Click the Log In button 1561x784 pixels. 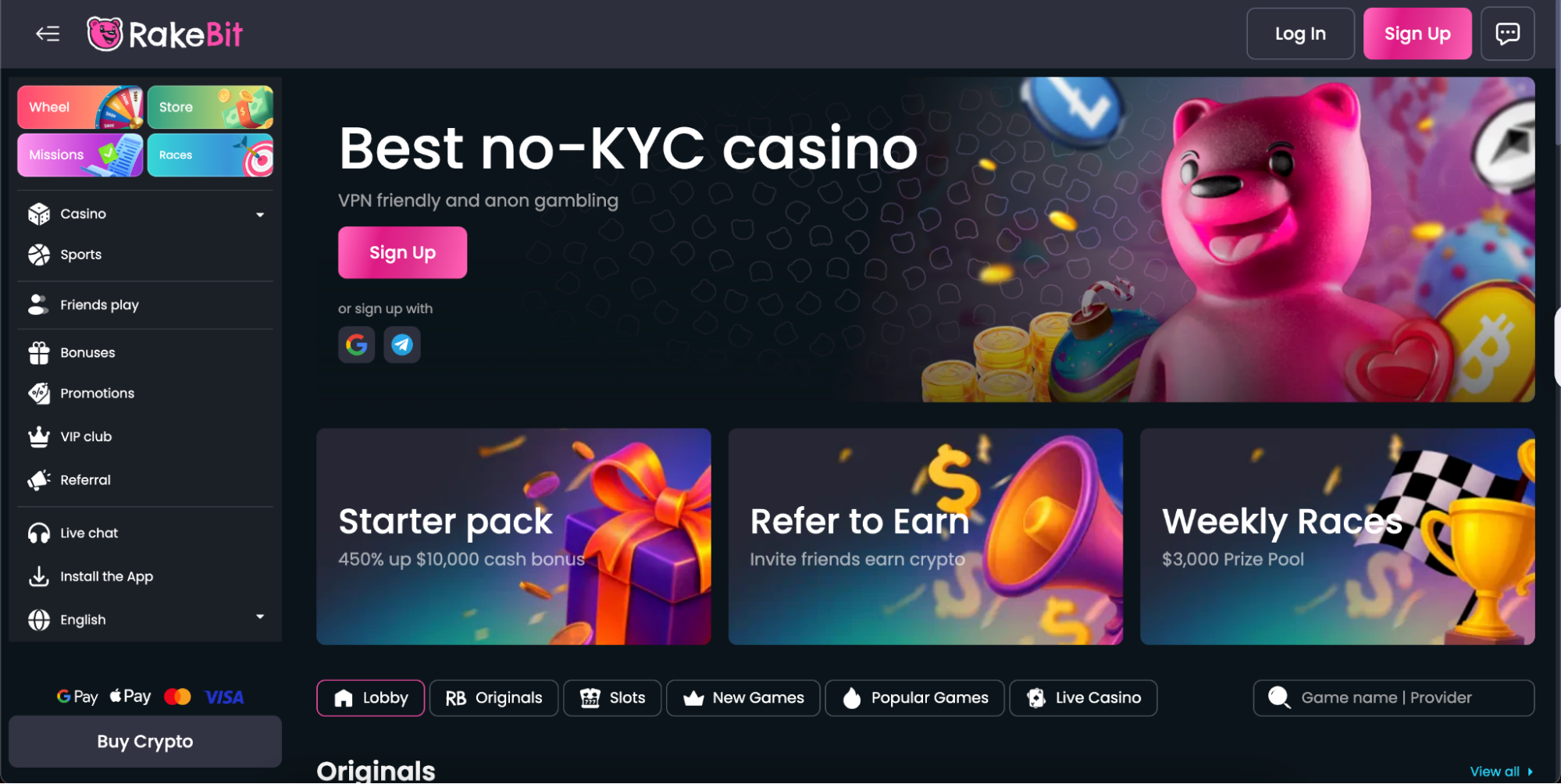[1300, 34]
